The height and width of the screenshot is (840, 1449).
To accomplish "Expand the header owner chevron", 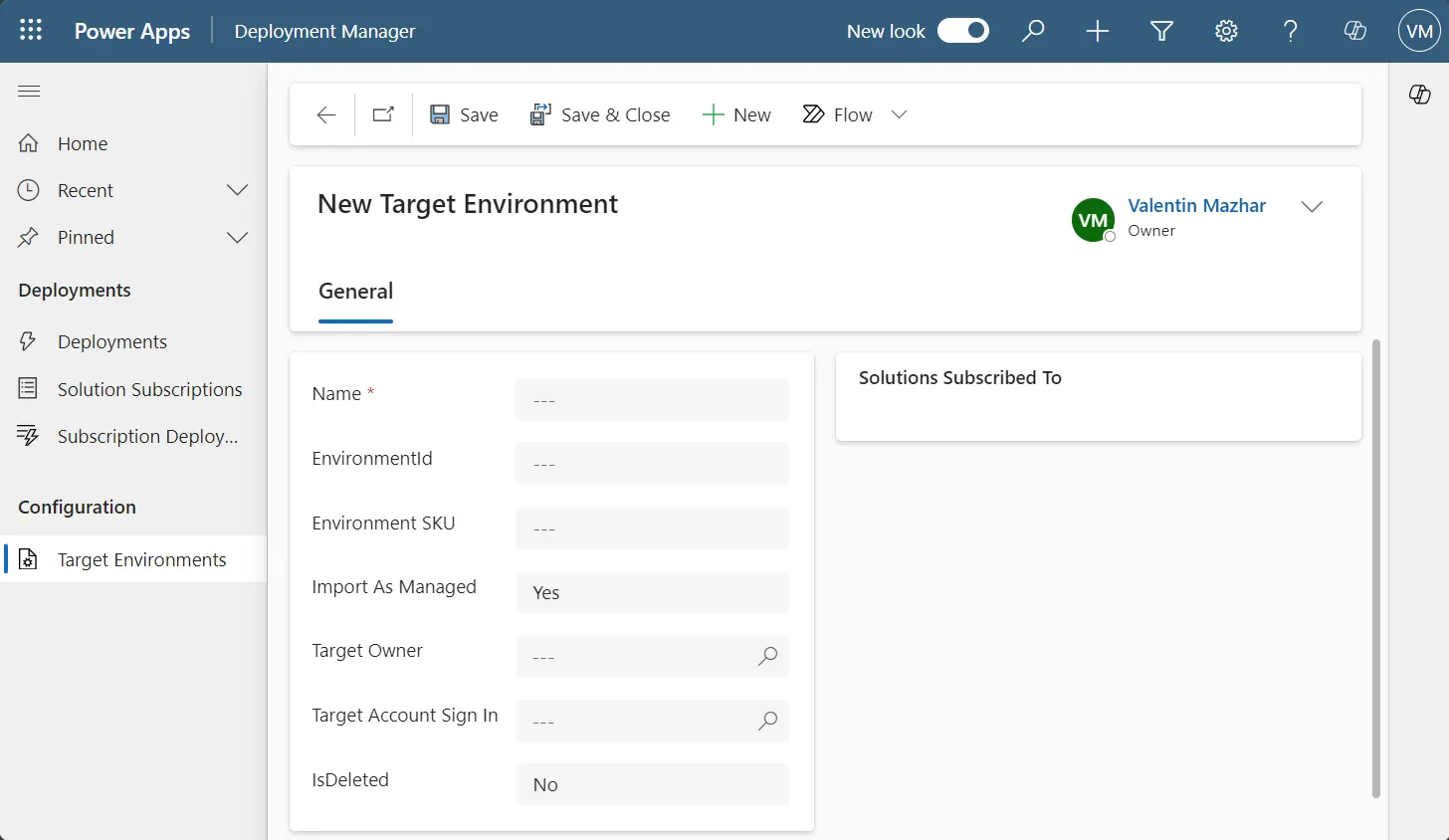I will (1312, 207).
